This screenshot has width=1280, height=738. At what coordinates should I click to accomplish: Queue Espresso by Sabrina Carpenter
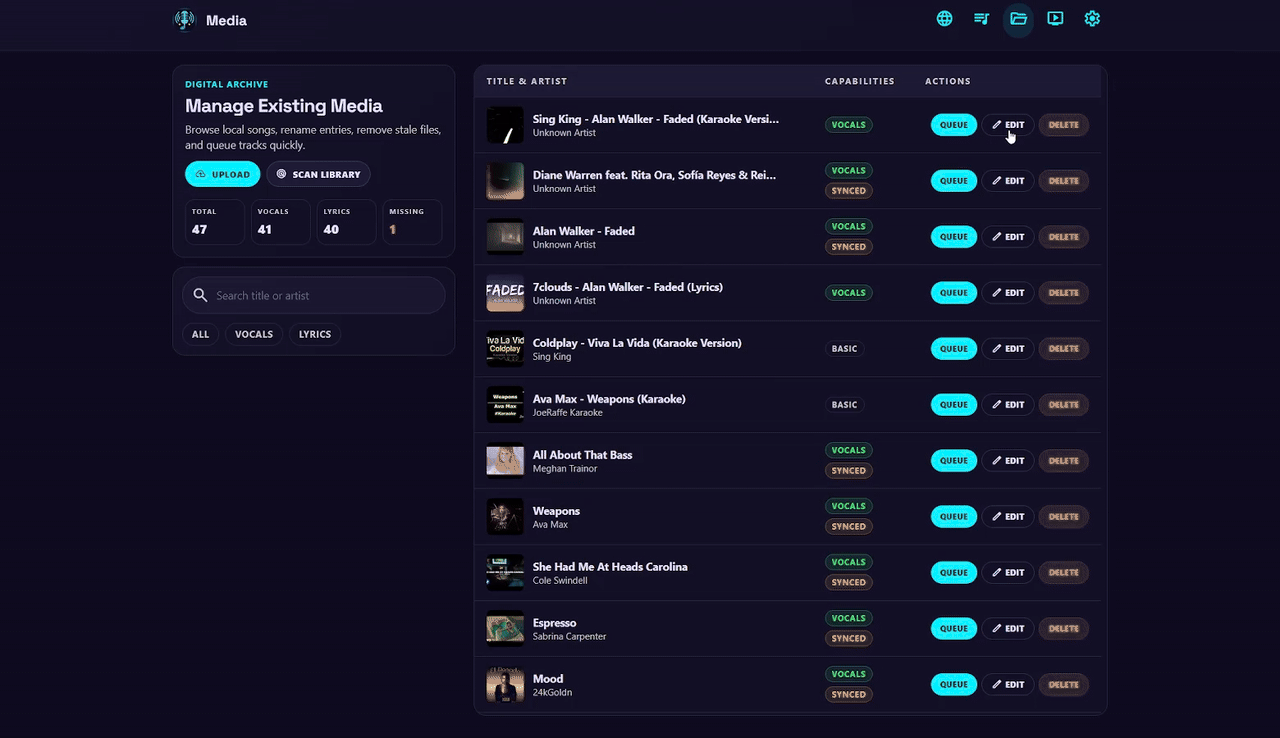[x=954, y=629]
